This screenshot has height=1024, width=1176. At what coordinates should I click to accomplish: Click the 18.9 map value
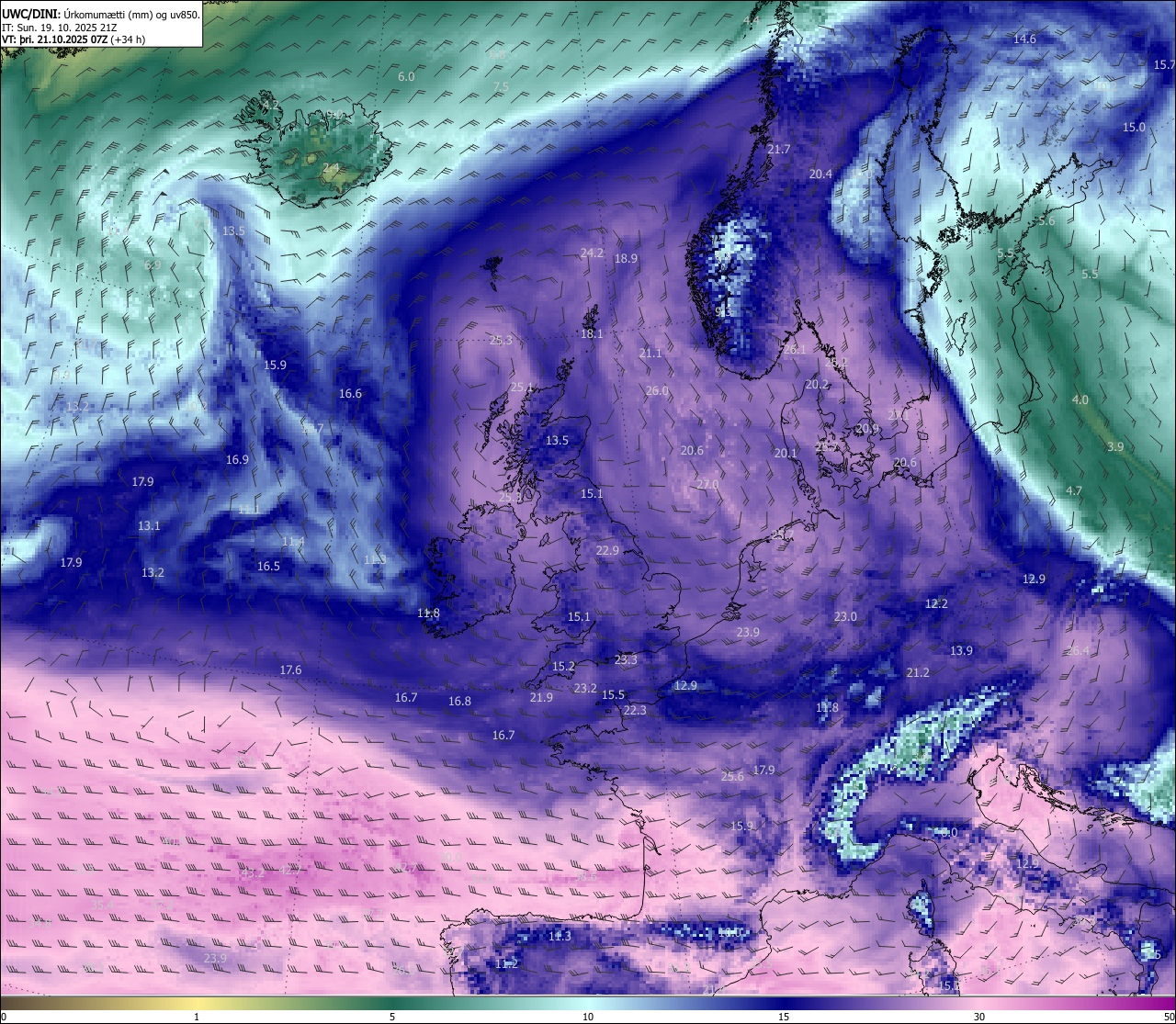tap(626, 258)
